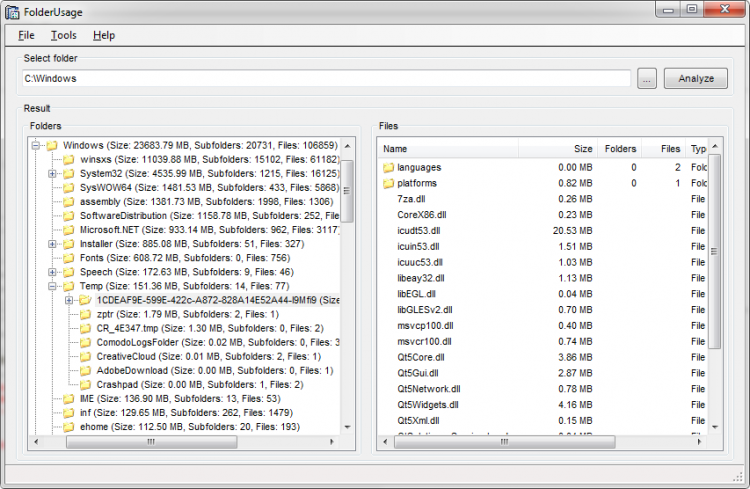Image resolution: width=750 pixels, height=489 pixels.
Task: Click the AdobeDownload folder icon
Action: pyautogui.click(x=86, y=370)
